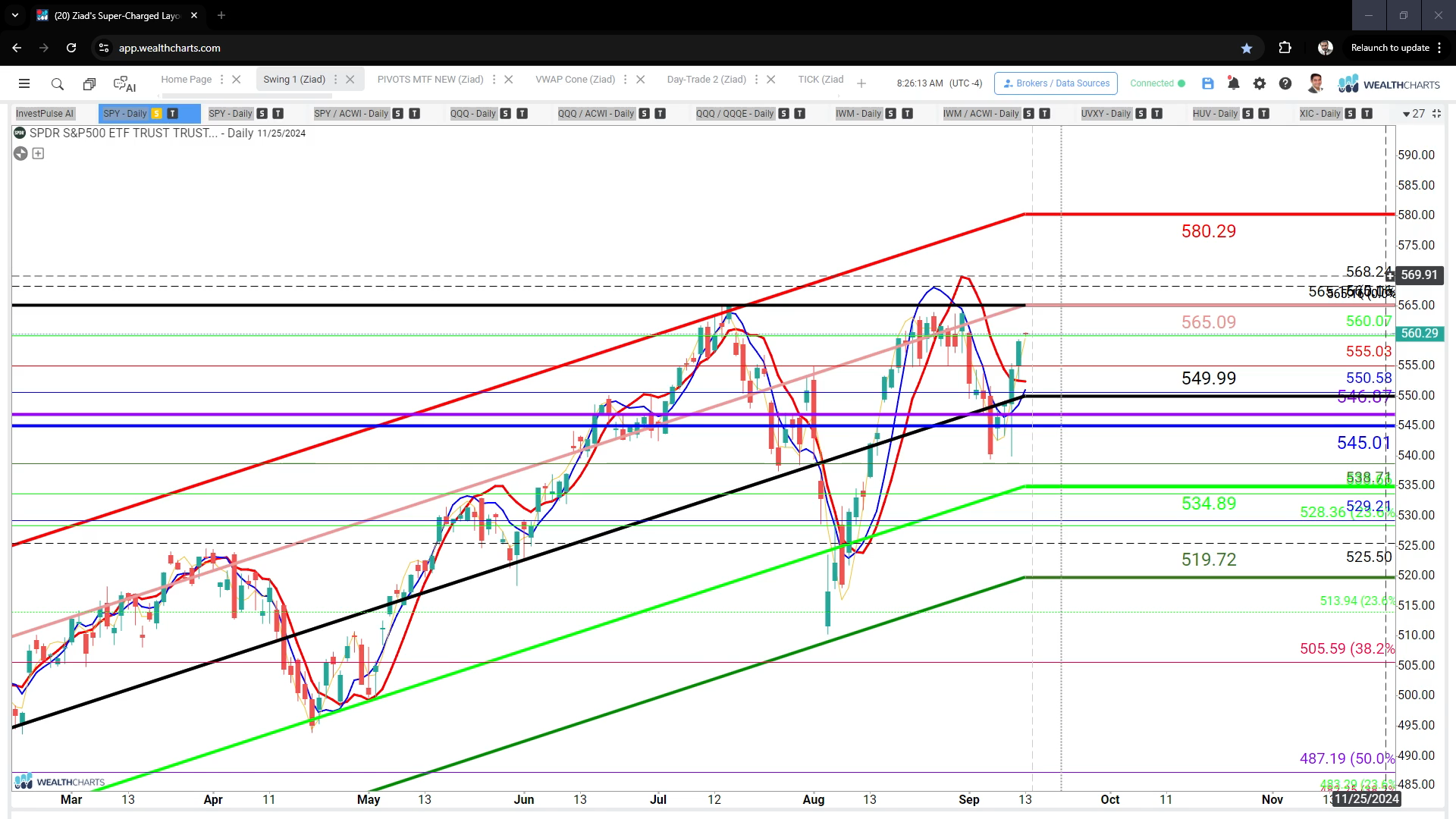Click the plus square add-indicator icon

pos(38,153)
